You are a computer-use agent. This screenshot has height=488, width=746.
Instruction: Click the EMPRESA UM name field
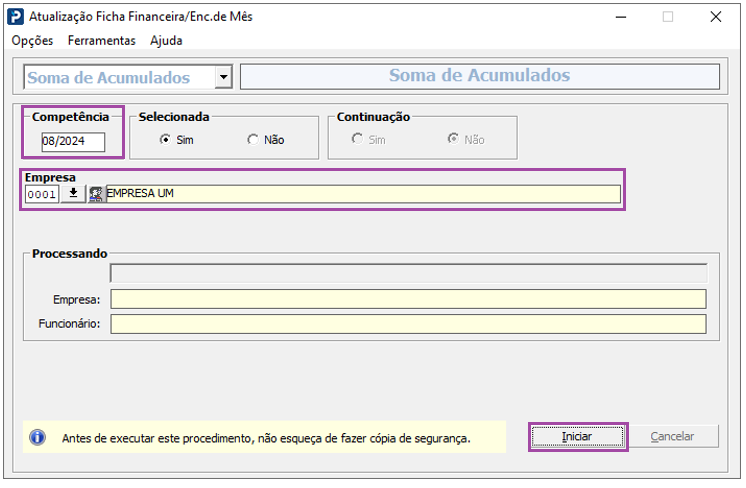coord(362,194)
